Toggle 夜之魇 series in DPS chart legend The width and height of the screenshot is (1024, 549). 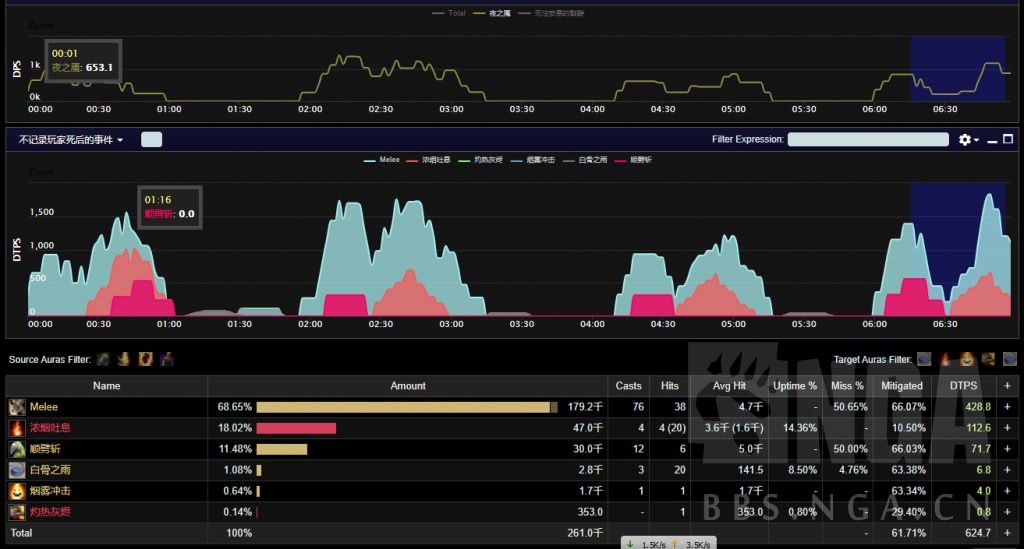pos(492,13)
